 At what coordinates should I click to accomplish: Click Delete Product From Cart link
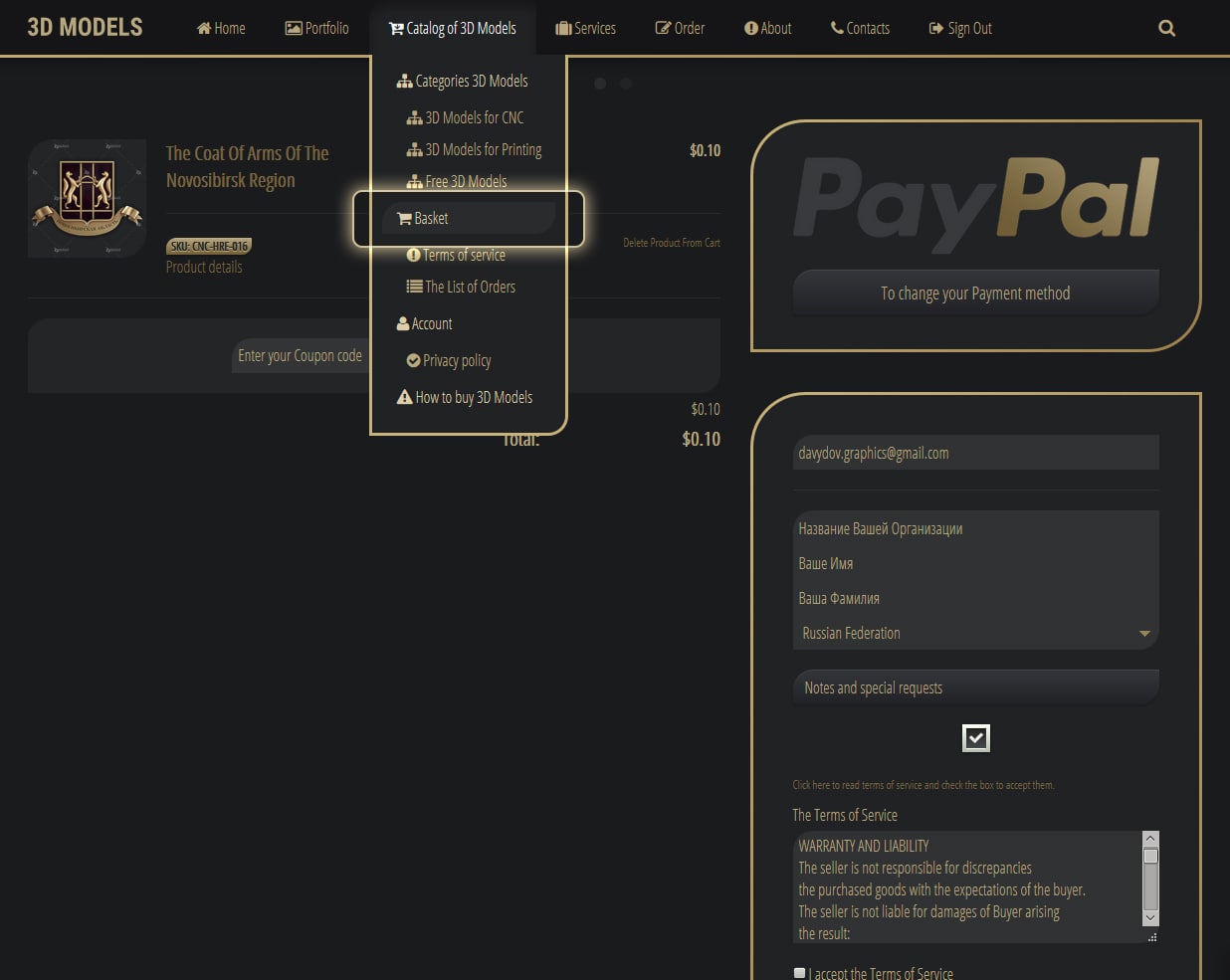click(x=671, y=243)
